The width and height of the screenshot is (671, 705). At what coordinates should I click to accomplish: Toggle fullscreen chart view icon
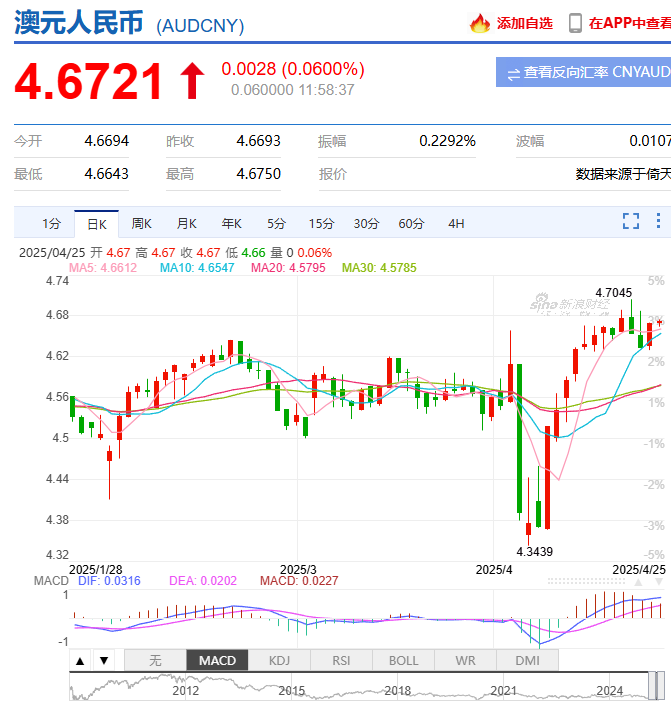(631, 221)
